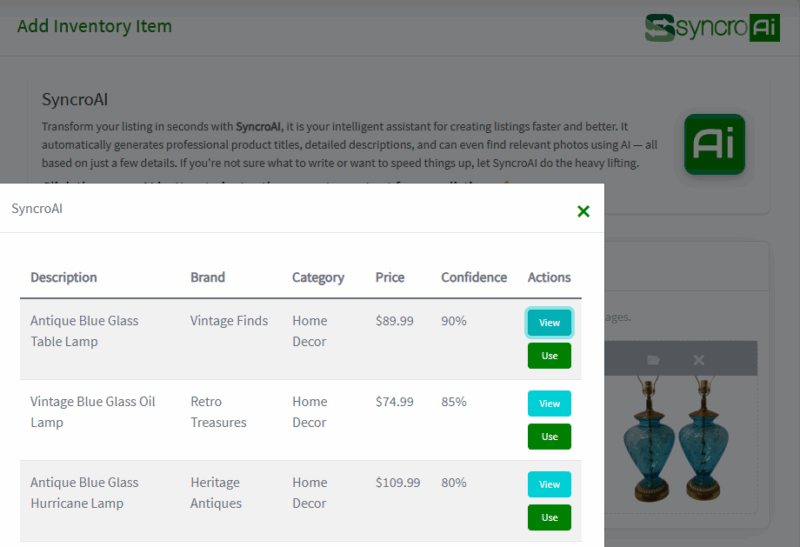This screenshot has height=547, width=800.
Task: Use the Vintage Blue Glass Oil Lamp suggestion
Action: [549, 437]
